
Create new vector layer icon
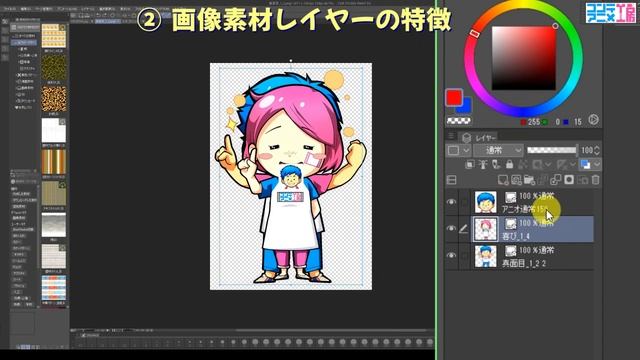(x=516, y=180)
